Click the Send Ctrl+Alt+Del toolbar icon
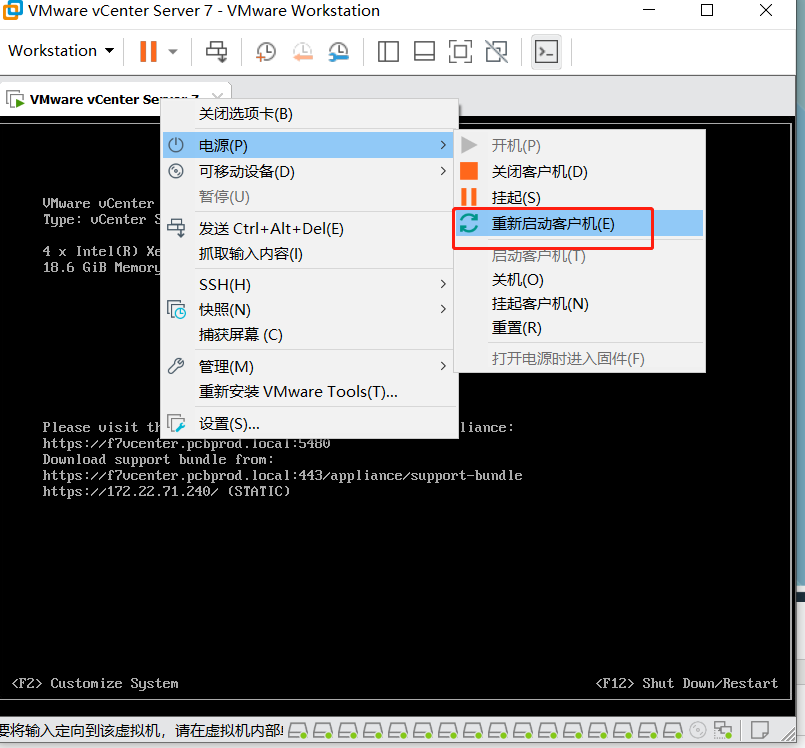 click(x=216, y=51)
